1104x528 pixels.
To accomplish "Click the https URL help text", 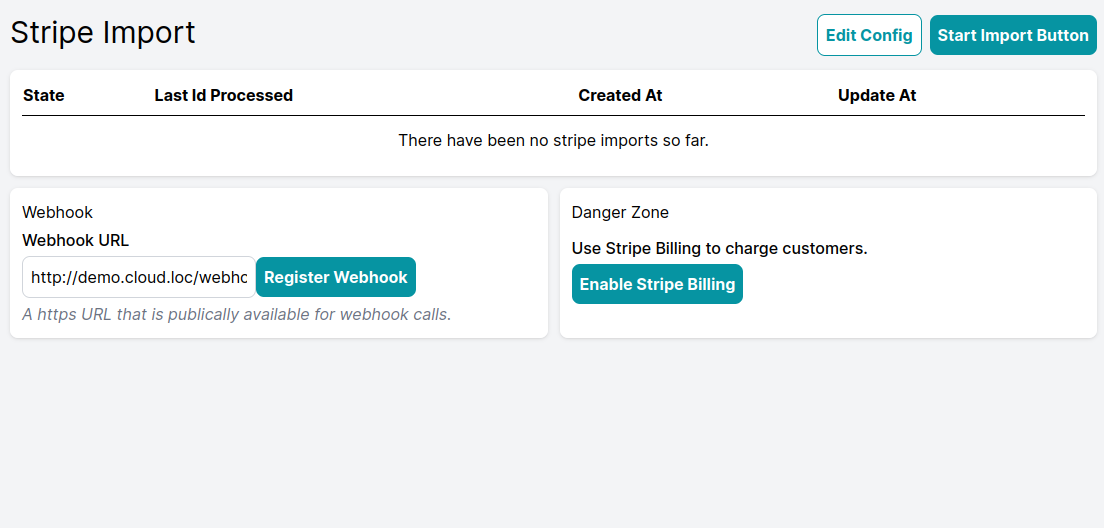I will point(237,314).
